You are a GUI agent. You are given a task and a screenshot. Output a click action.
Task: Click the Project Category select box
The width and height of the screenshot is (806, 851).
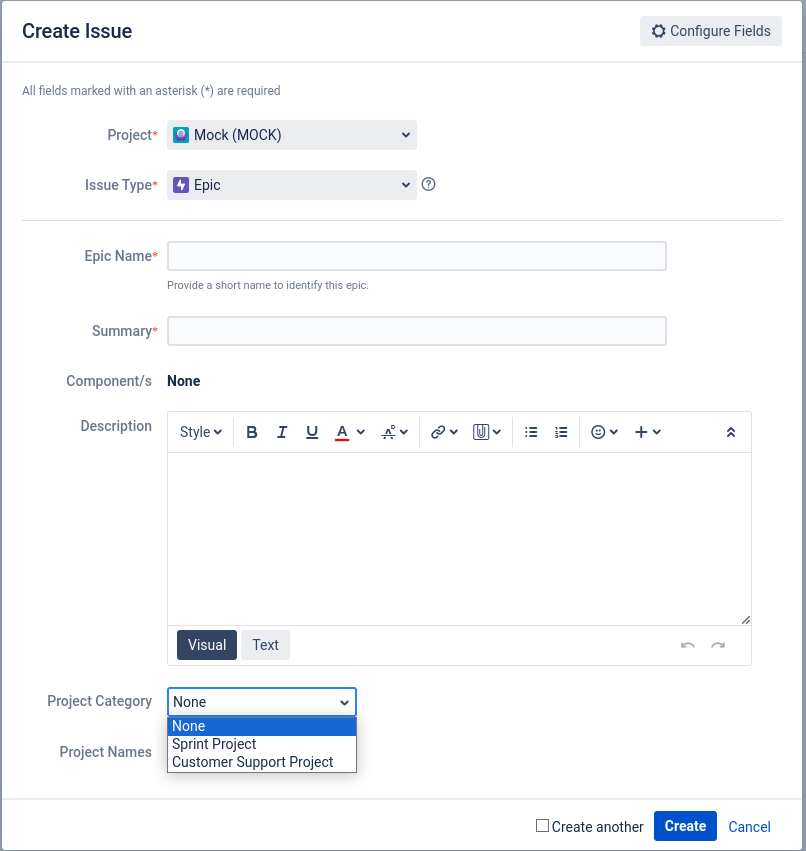pos(262,702)
